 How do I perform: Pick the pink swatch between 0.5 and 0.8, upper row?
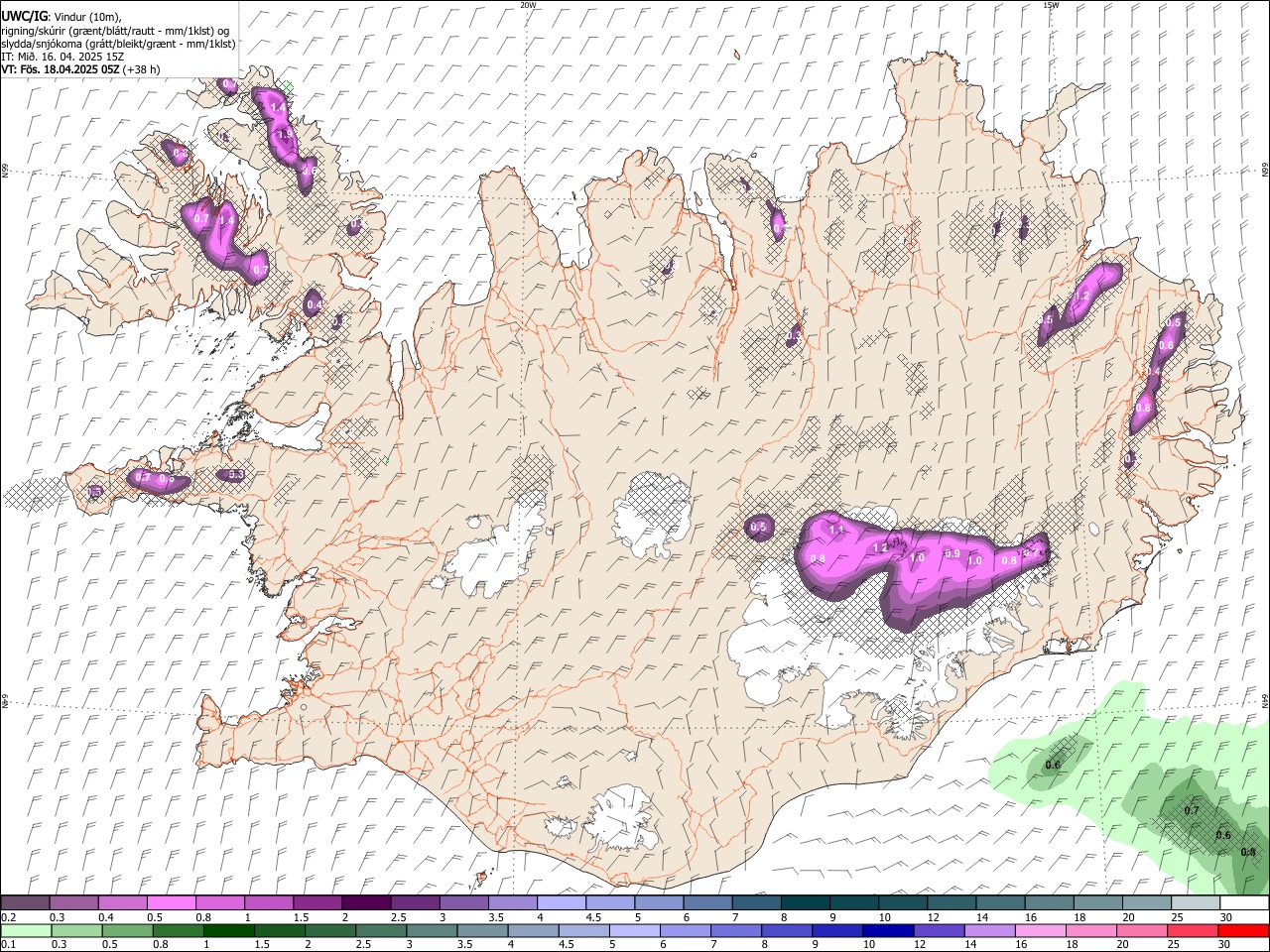point(172,903)
